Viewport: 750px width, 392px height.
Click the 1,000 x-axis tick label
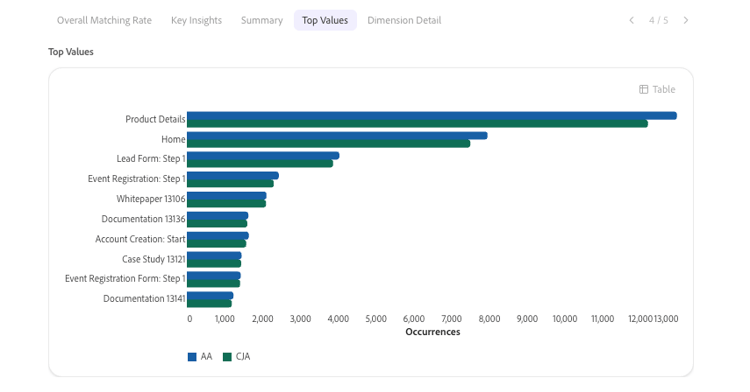click(x=225, y=319)
